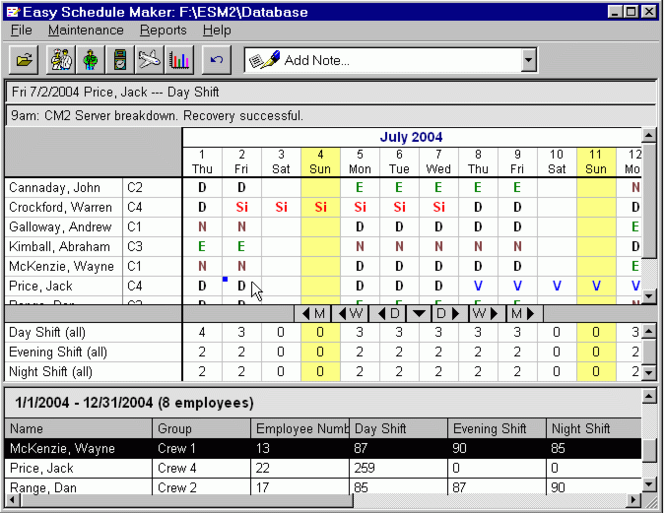This screenshot has width=665, height=513.
Task: Open the shift time clock toolbar icon
Action: pyautogui.click(x=120, y=60)
